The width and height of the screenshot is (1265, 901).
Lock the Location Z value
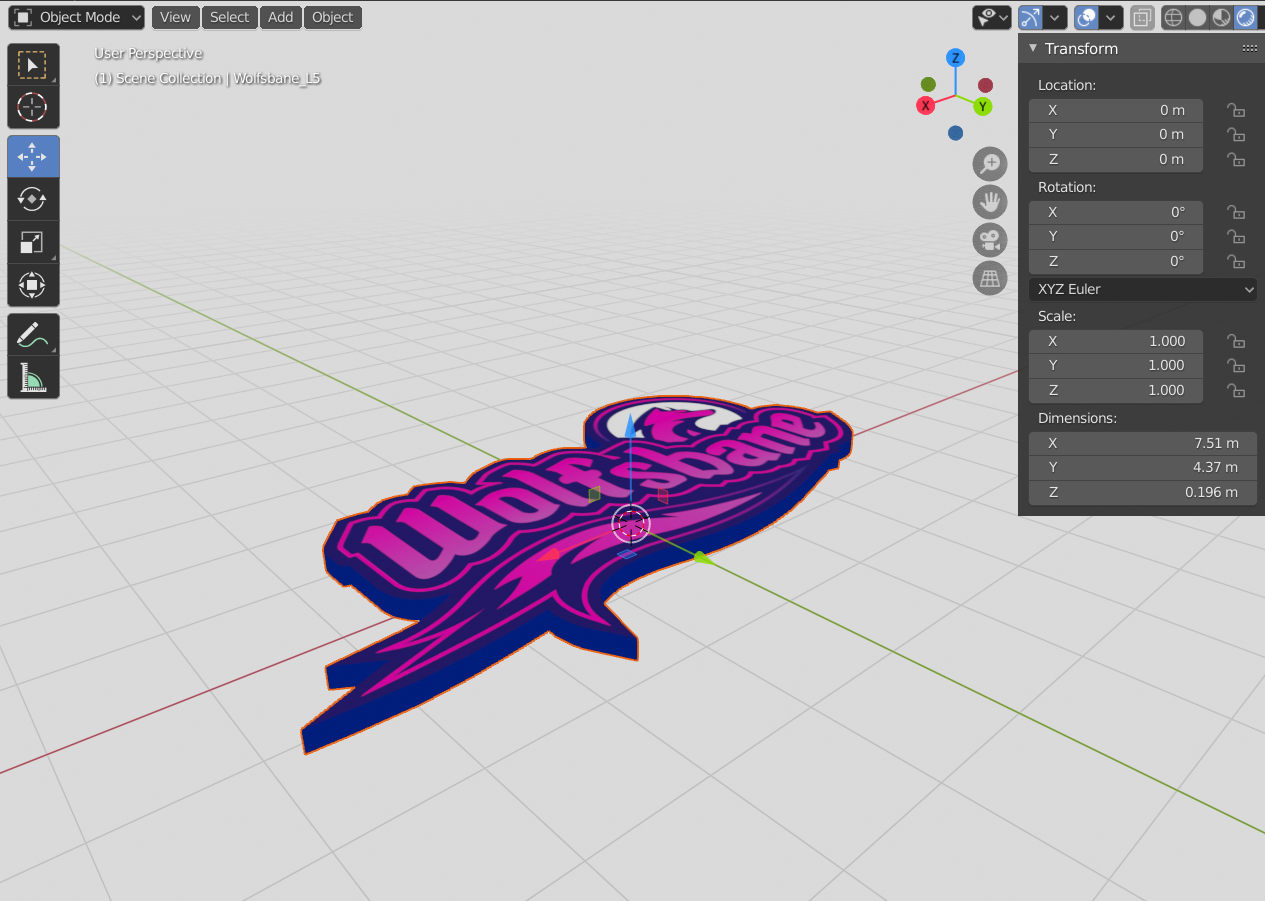click(x=1237, y=159)
